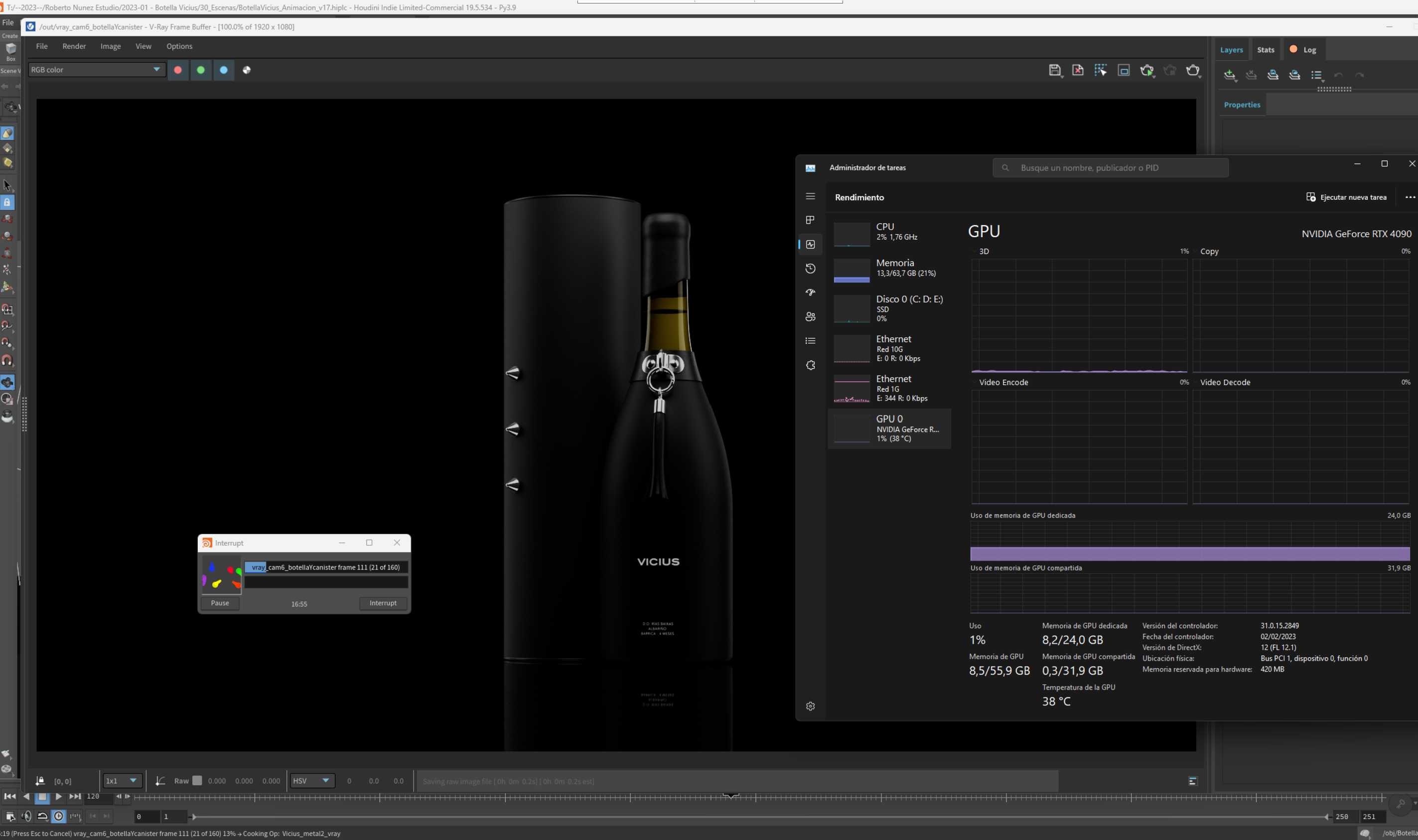This screenshot has width=1418, height=840.
Task: Toggle the red channel button
Action: [178, 70]
